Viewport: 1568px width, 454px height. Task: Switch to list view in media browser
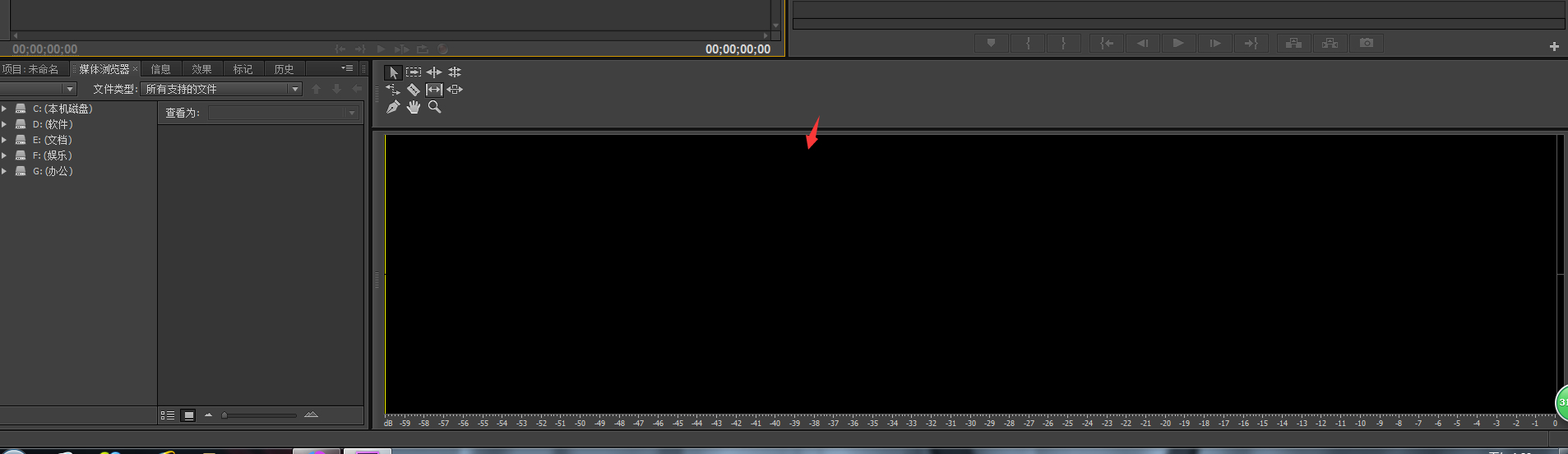point(168,415)
